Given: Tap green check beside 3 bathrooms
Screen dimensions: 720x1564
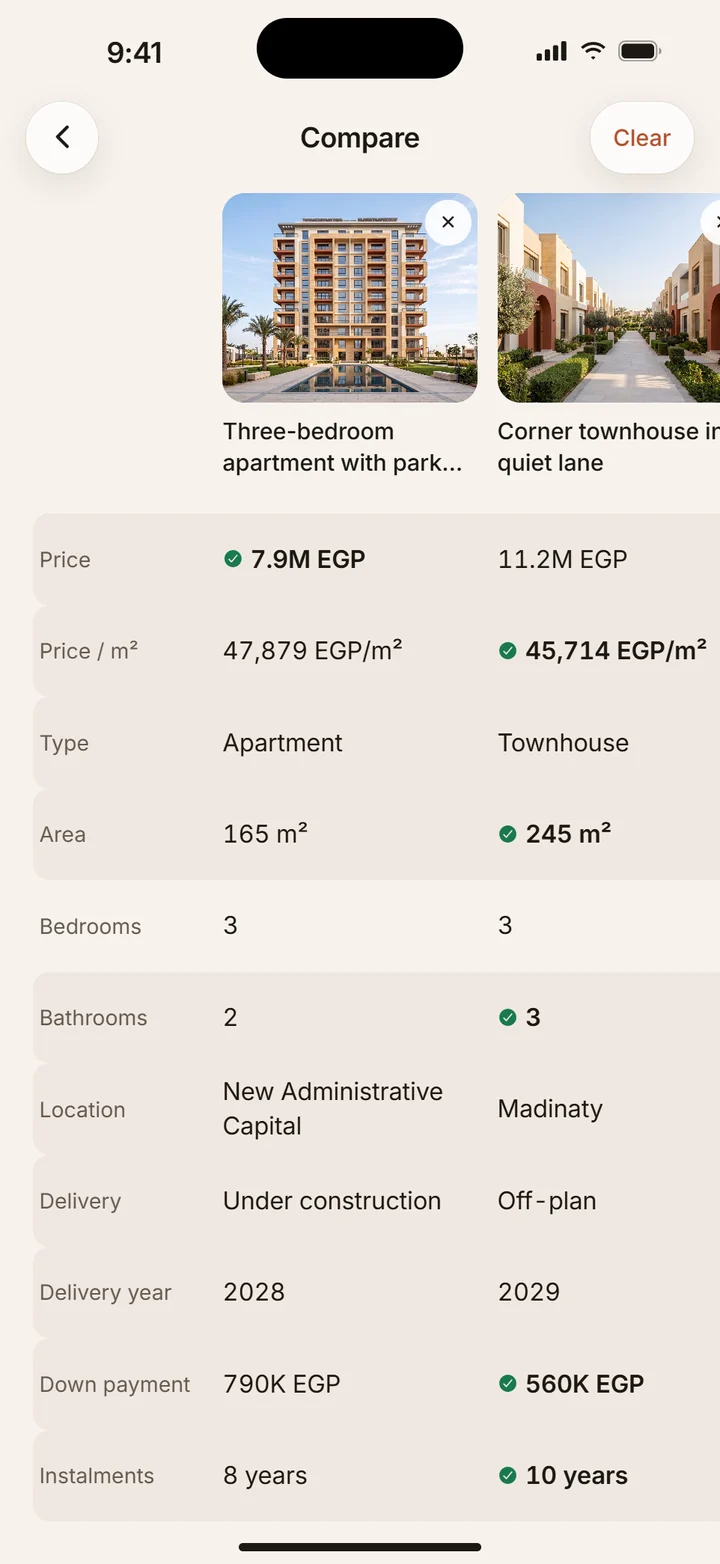Looking at the screenshot, I should coord(507,1017).
